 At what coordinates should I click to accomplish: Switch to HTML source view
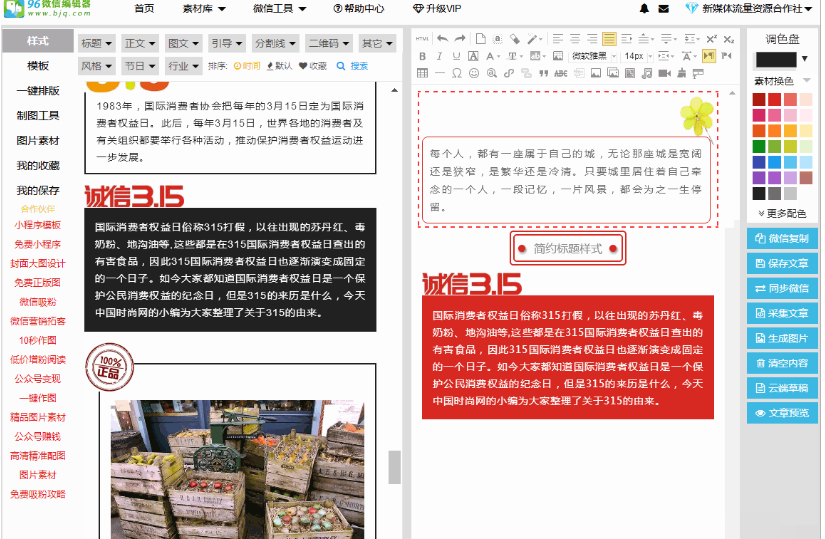422,39
